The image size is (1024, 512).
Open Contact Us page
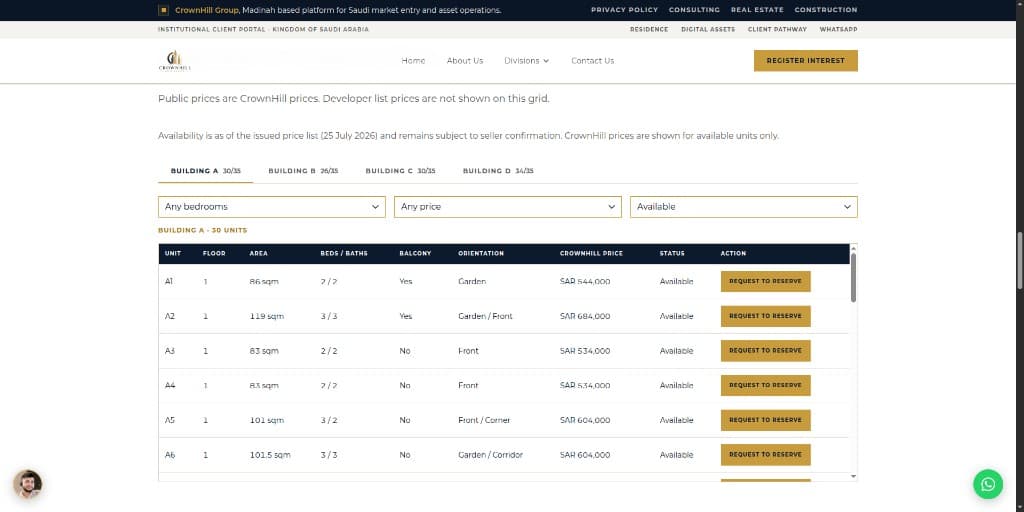(592, 61)
